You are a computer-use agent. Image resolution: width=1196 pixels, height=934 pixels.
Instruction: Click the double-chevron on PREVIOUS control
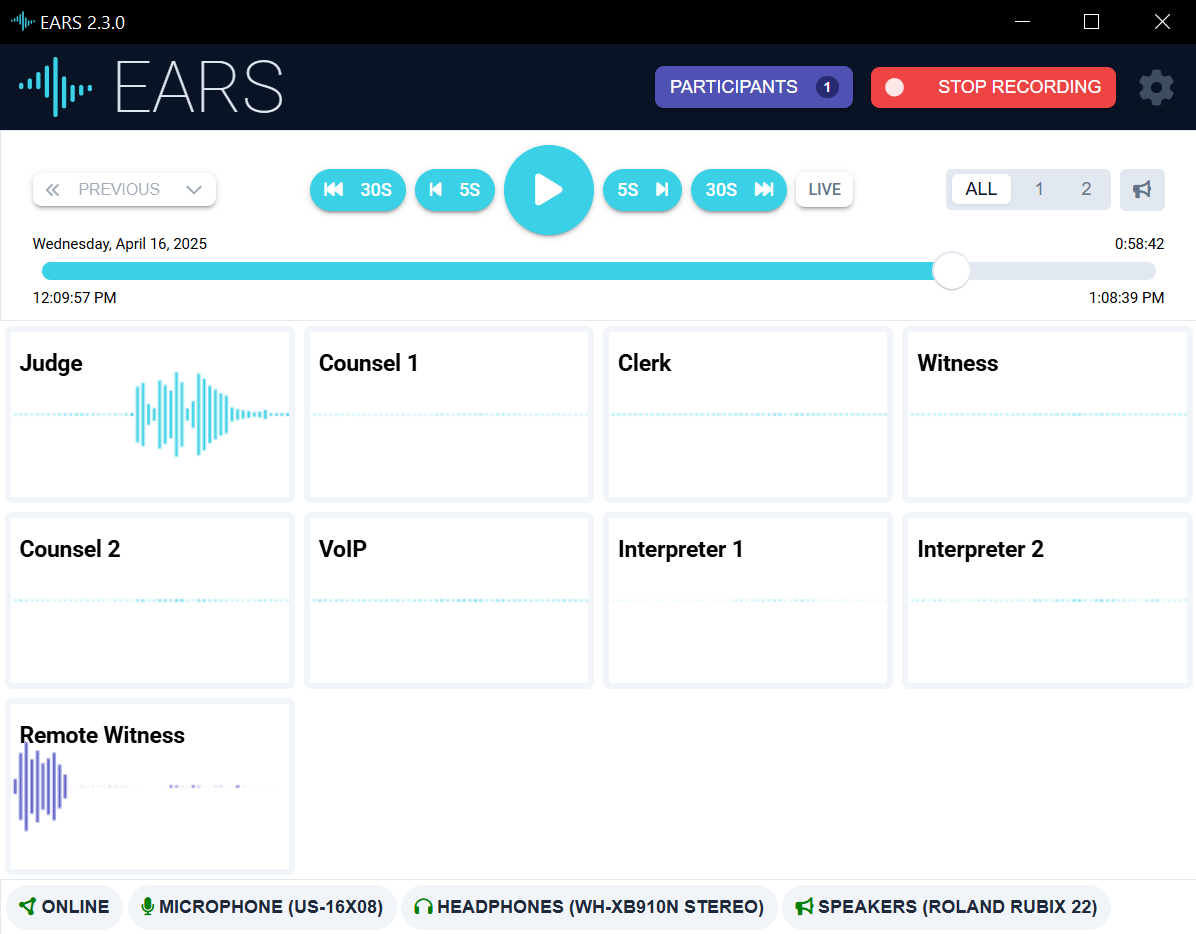[x=52, y=189]
